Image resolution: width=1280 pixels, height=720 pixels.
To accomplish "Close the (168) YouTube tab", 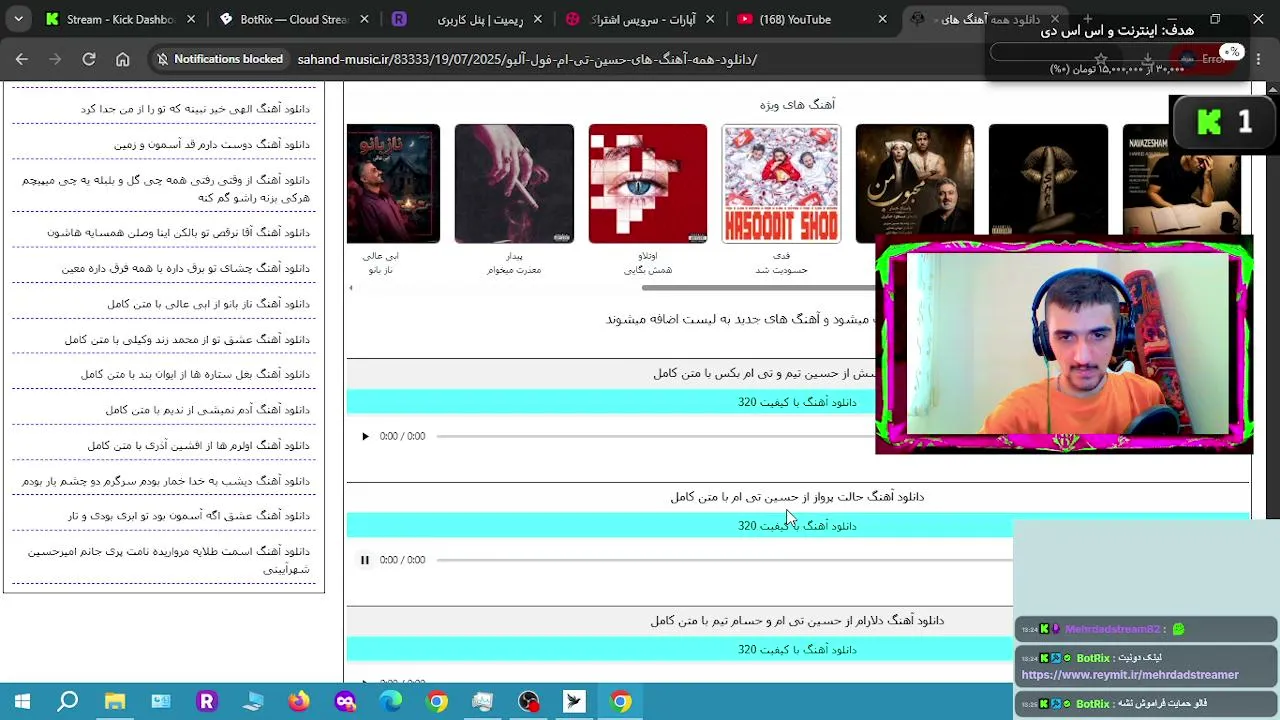I will tap(882, 19).
